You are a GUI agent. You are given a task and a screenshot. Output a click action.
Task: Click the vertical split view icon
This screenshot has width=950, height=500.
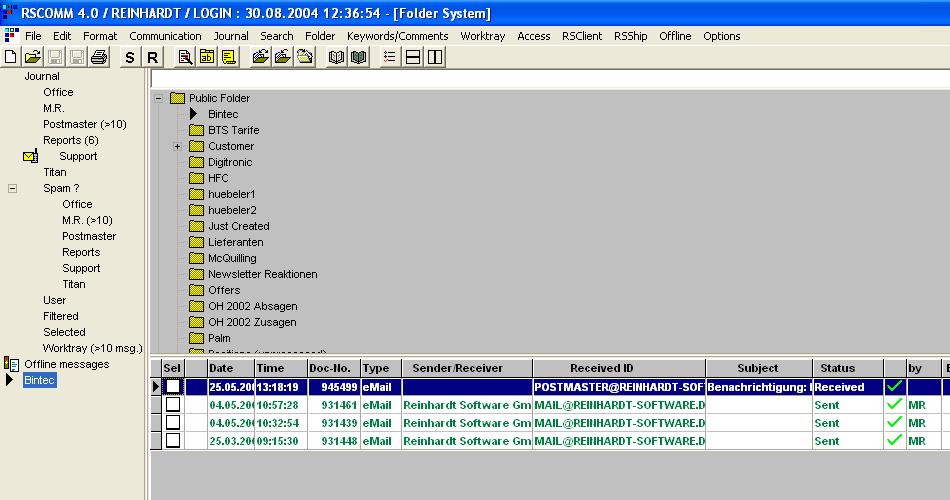(435, 58)
